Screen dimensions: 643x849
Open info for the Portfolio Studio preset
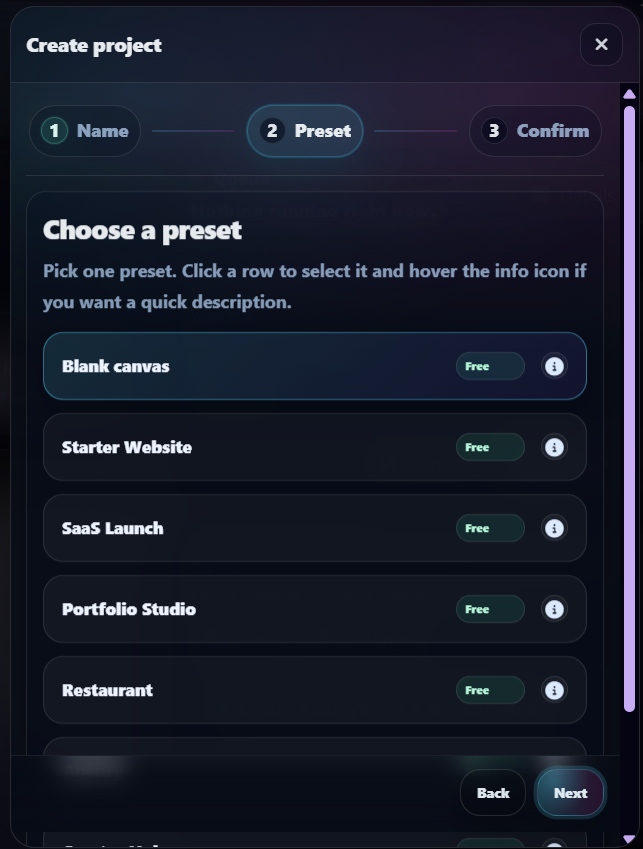[x=555, y=609]
